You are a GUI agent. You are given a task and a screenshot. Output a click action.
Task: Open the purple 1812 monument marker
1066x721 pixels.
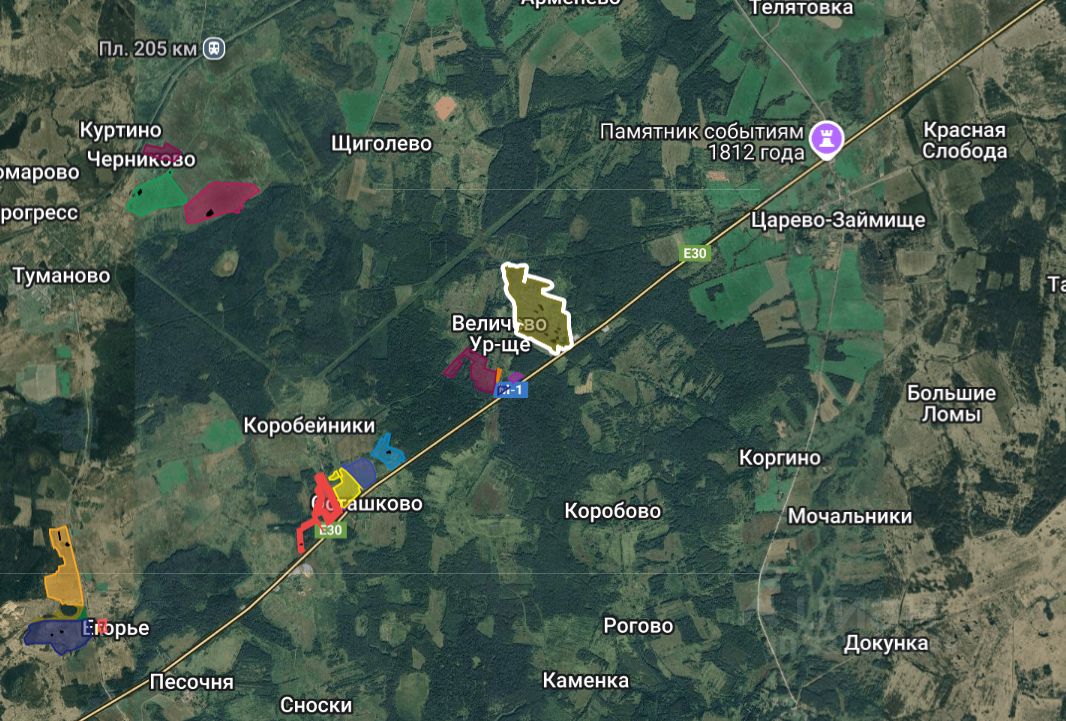[826, 139]
